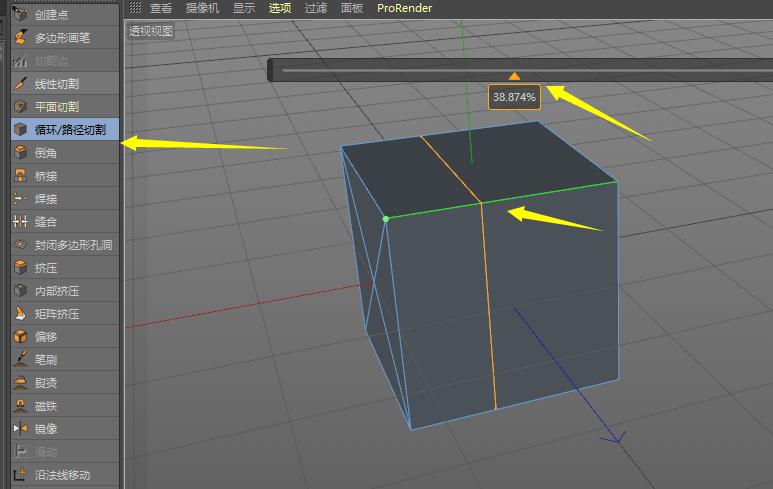773x489 pixels.
Task: Open the 摄像机 menu
Action: (202, 8)
